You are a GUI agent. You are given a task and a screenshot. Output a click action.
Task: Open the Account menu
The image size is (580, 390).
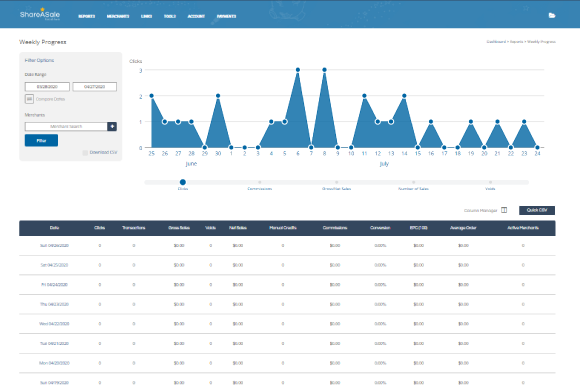(196, 16)
